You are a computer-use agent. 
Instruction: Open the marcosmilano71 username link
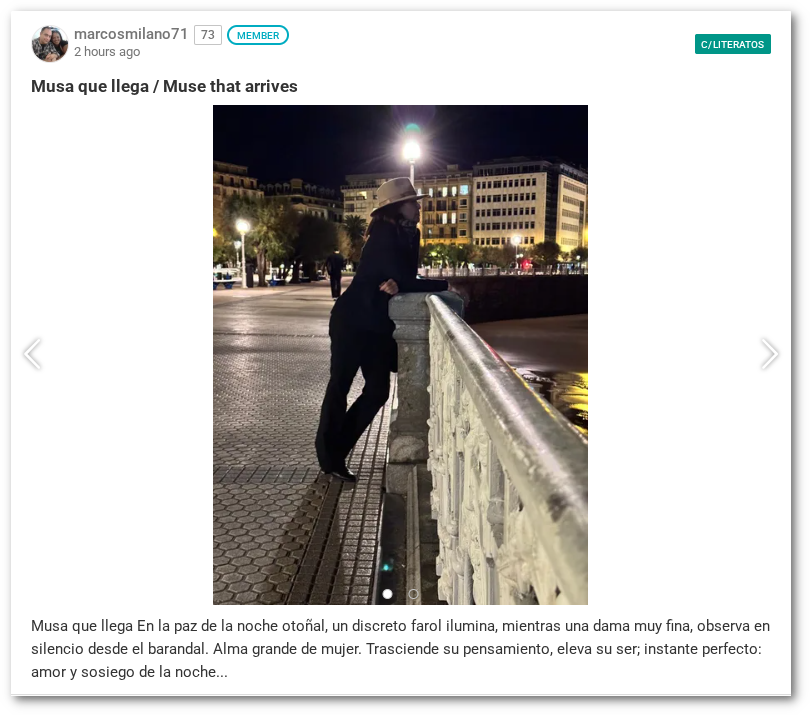[x=131, y=34]
